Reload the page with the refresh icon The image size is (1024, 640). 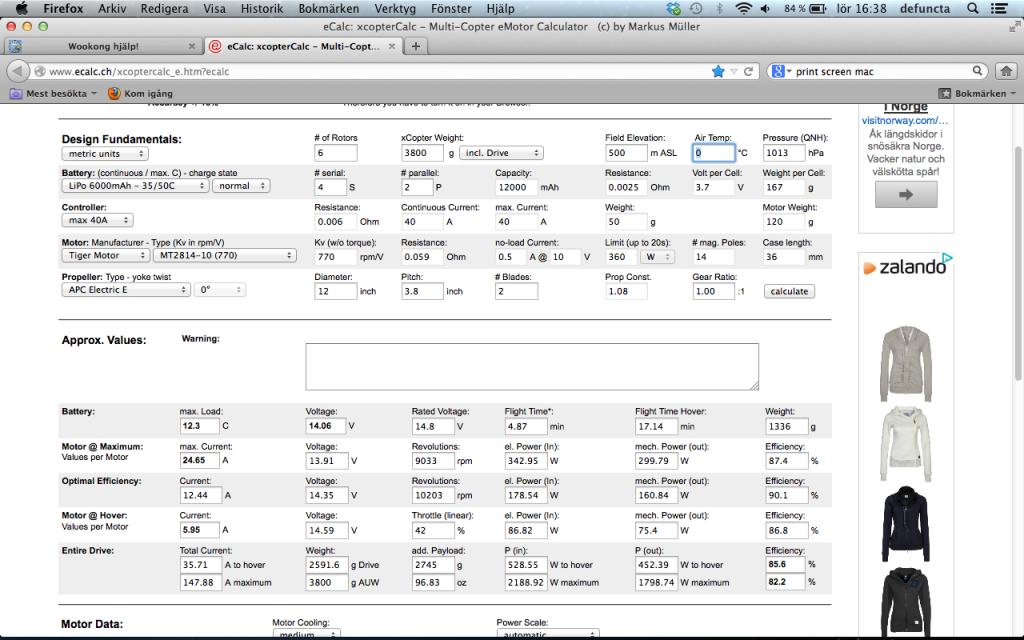click(748, 71)
